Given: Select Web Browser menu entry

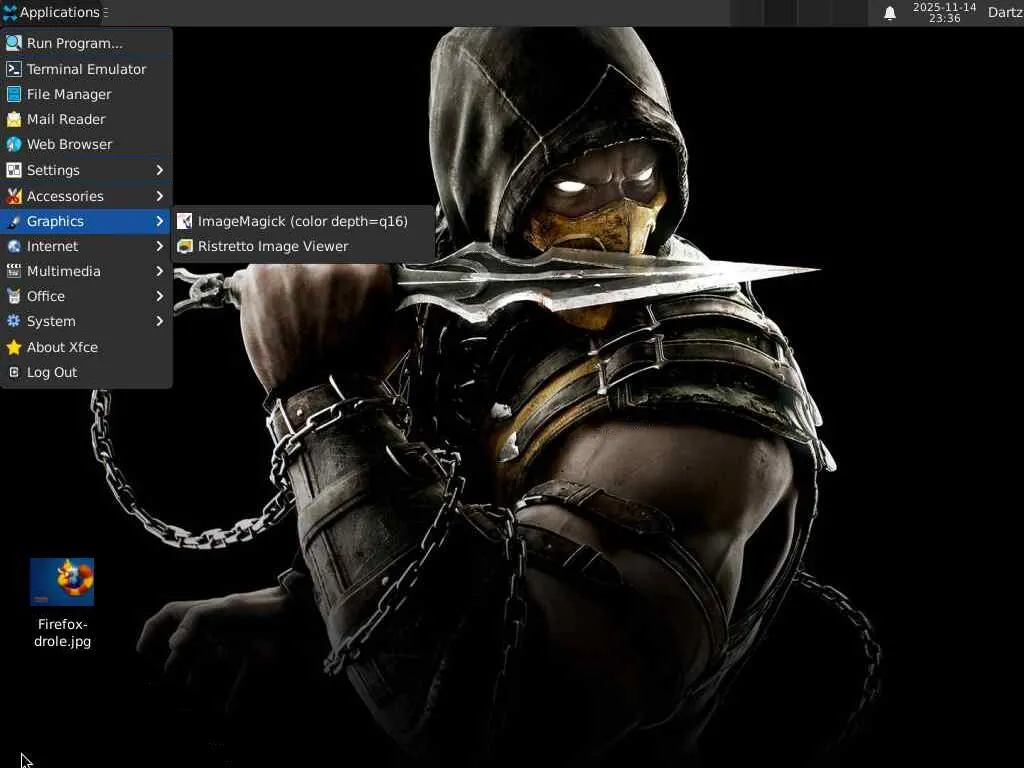Looking at the screenshot, I should [86, 144].
